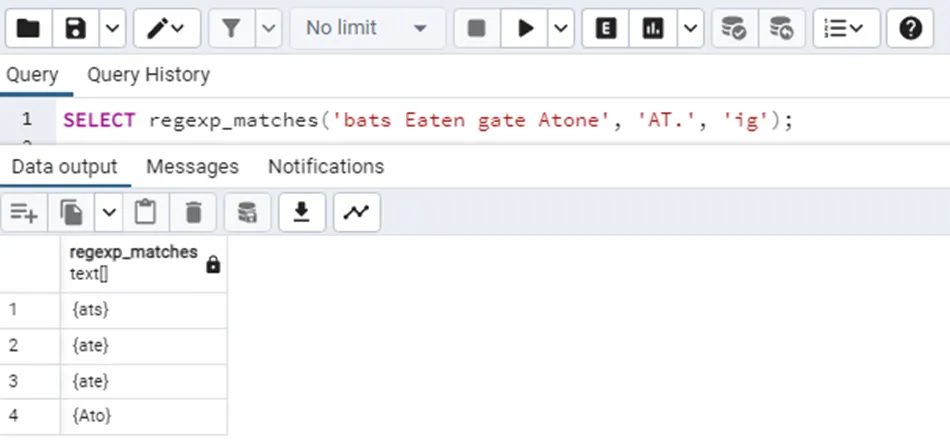Click the Add row icon

coord(24,212)
